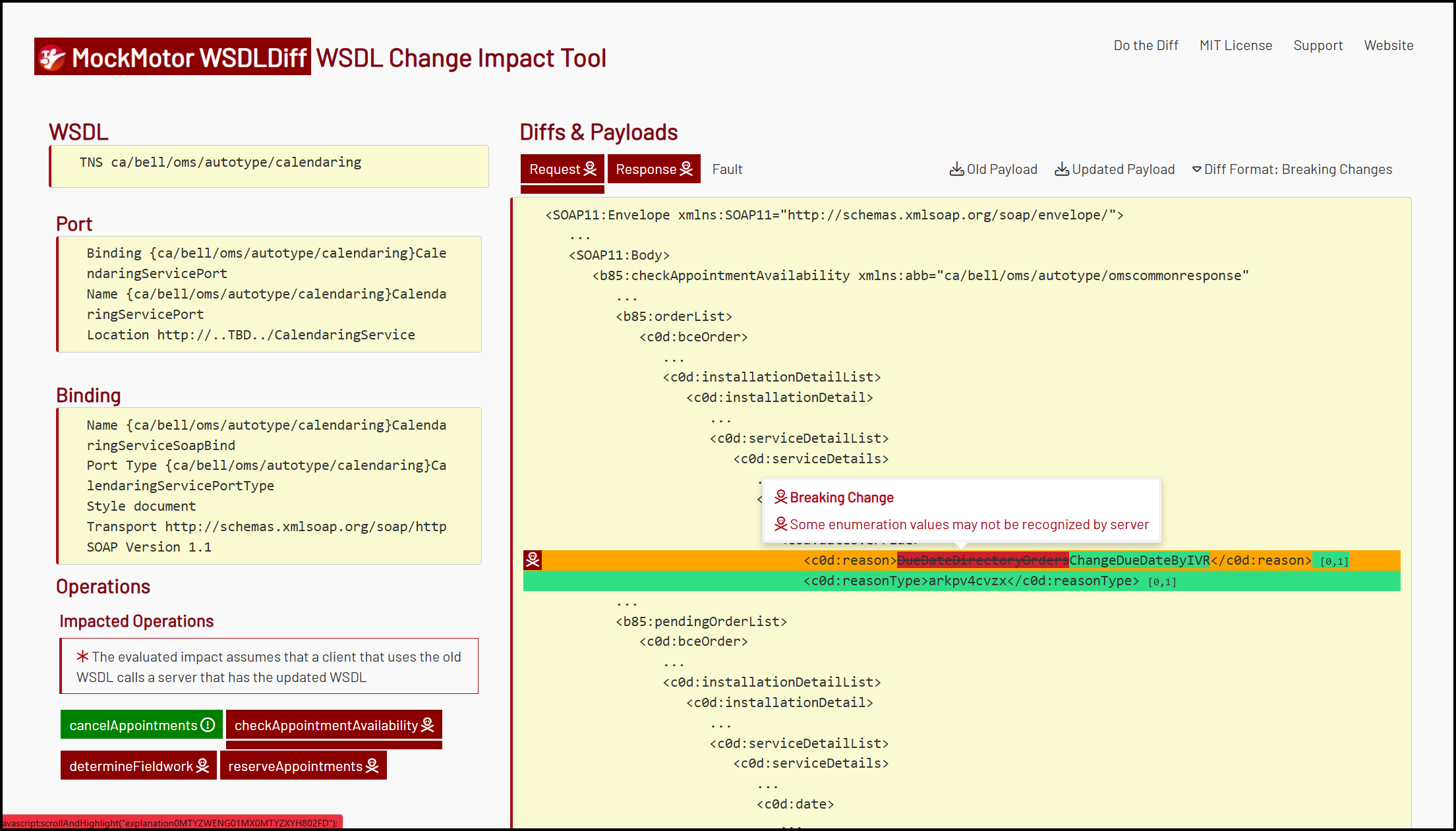Open the Website link
The height and width of the screenshot is (831, 1456).
[x=1389, y=45]
